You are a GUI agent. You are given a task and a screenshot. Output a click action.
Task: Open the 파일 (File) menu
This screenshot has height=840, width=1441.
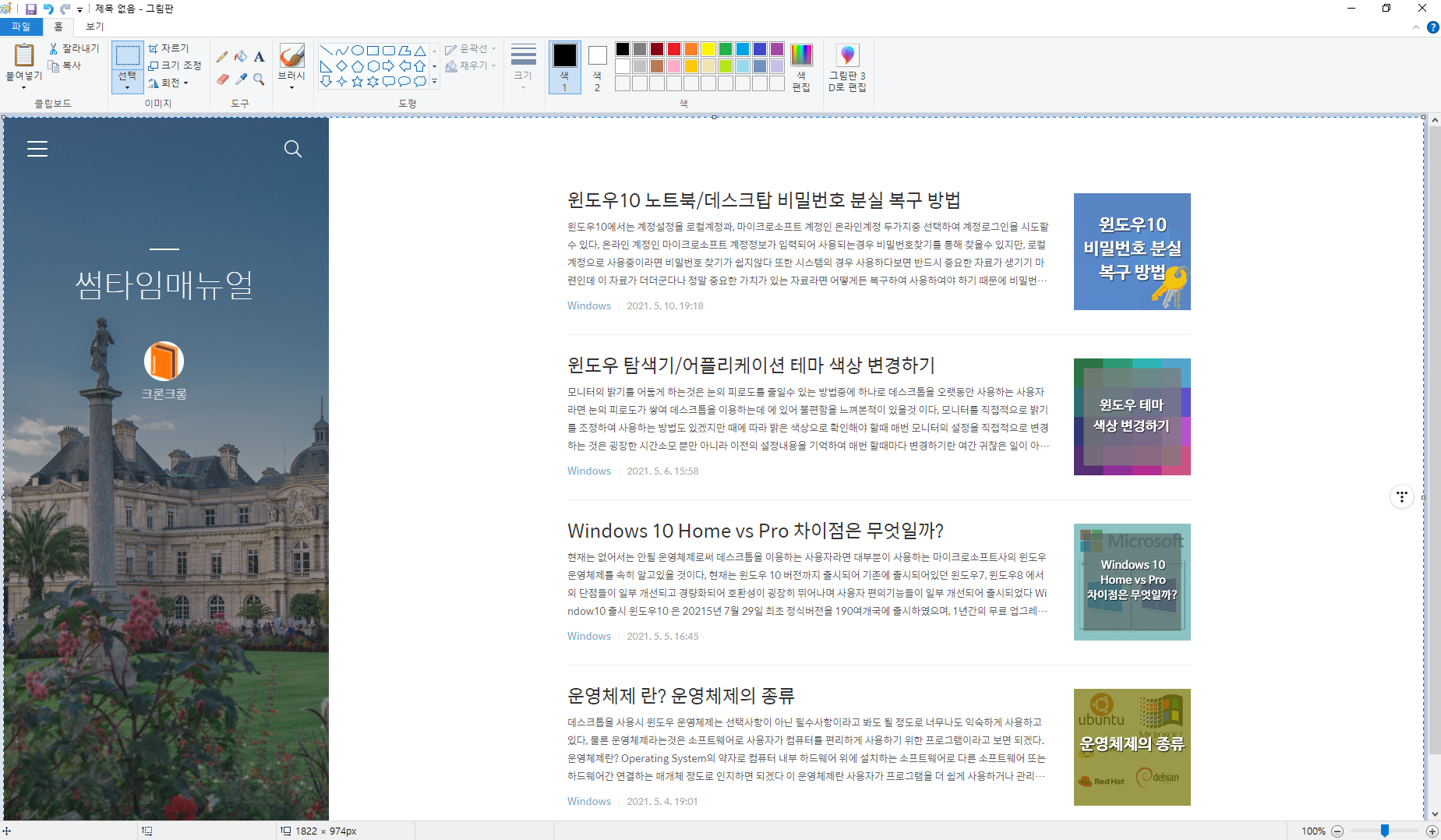click(21, 26)
